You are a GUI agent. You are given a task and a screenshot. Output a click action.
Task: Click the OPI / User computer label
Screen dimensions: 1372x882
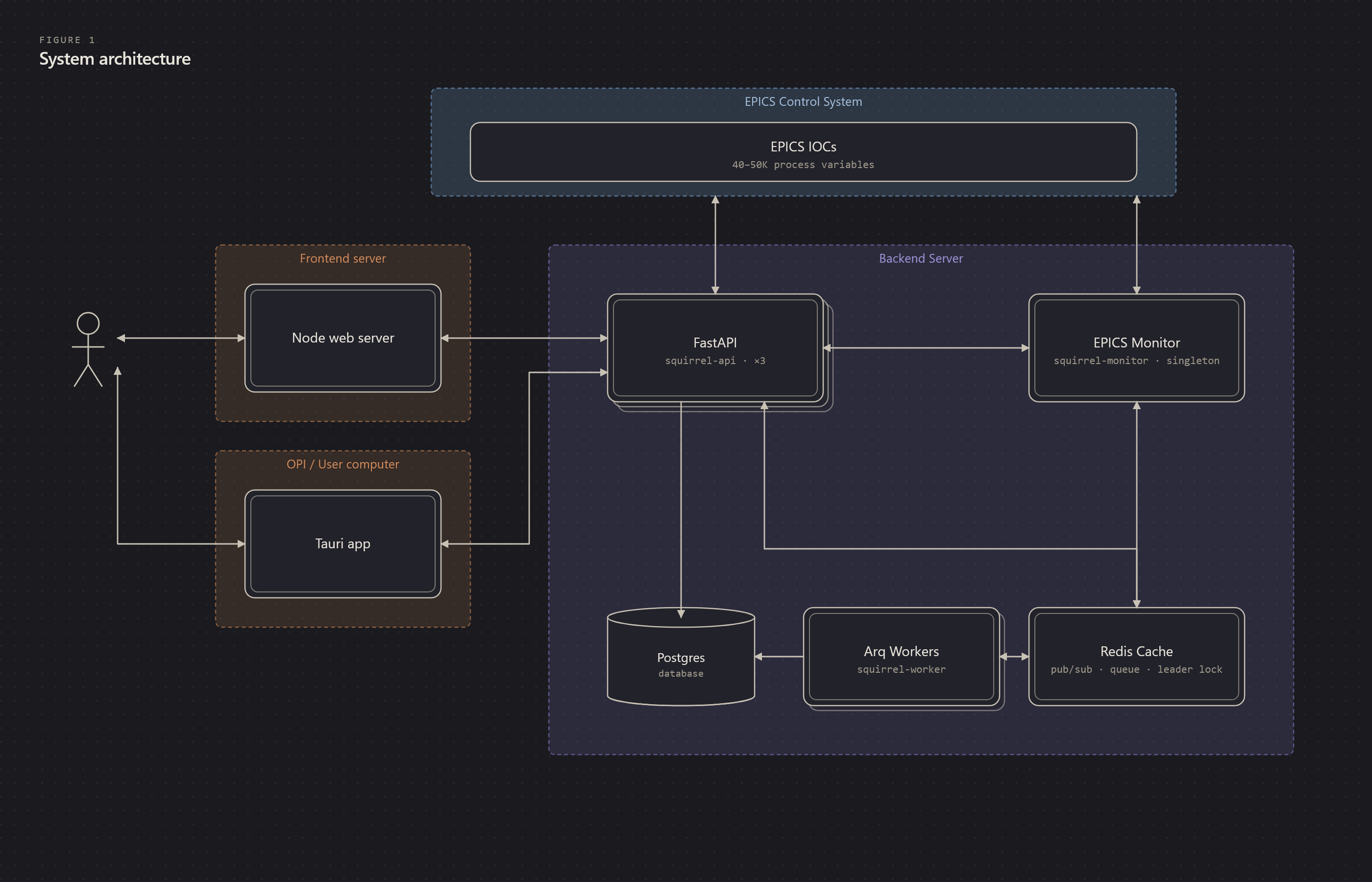343,464
